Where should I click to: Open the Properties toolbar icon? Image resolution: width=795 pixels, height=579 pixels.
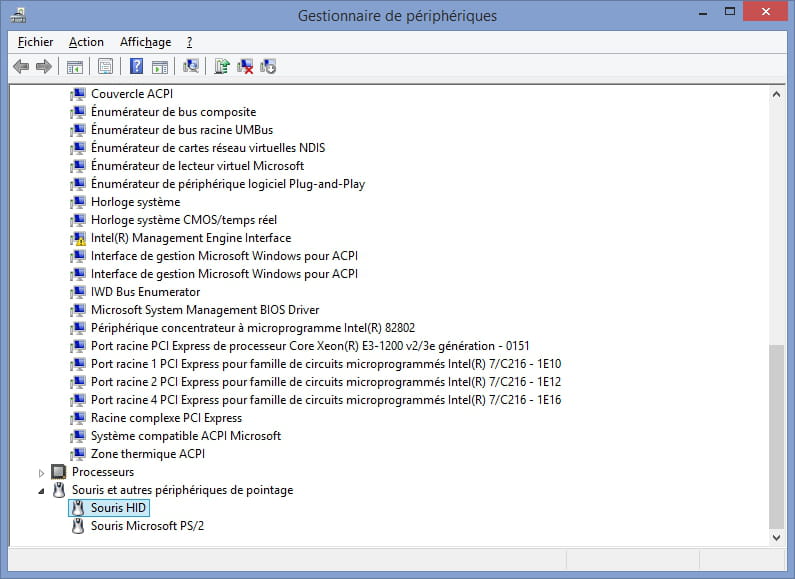(x=105, y=66)
